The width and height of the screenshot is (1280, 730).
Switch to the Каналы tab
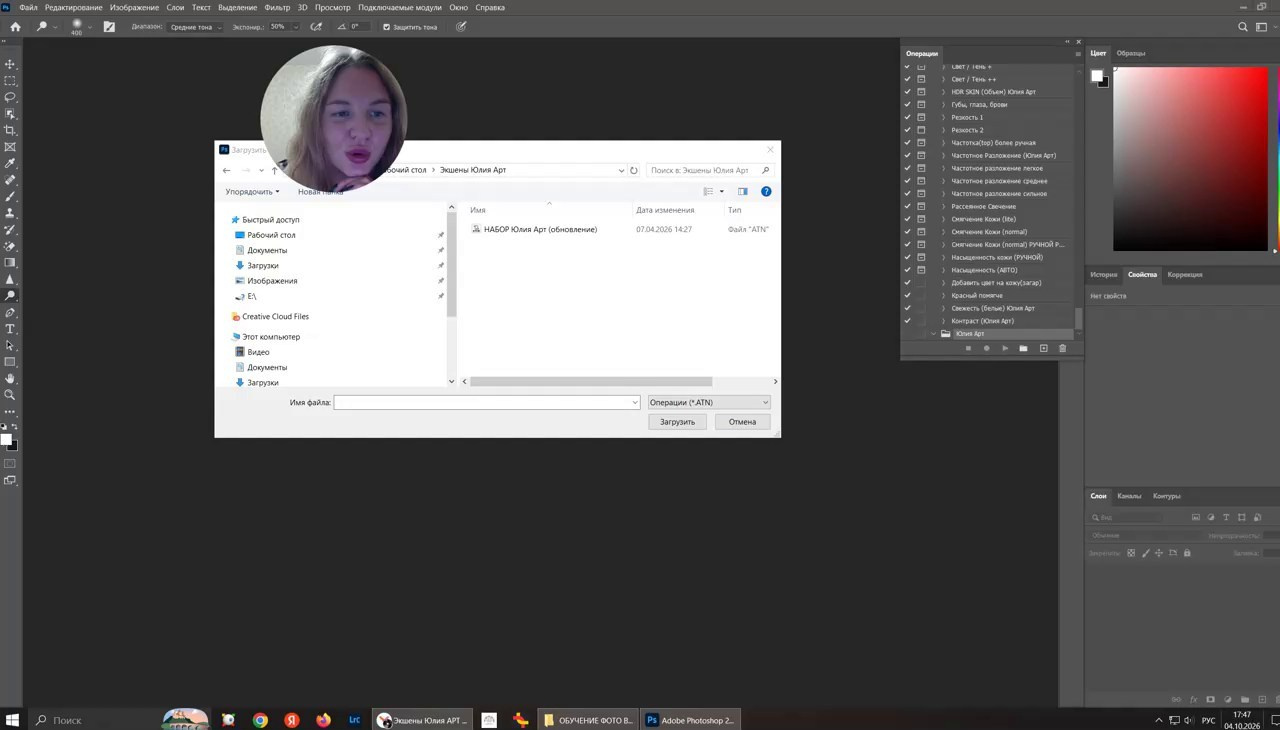pyautogui.click(x=1129, y=496)
